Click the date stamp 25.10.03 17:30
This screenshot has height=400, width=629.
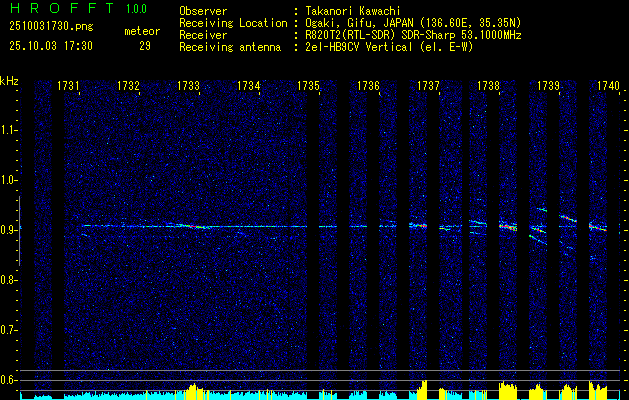(x=51, y=46)
